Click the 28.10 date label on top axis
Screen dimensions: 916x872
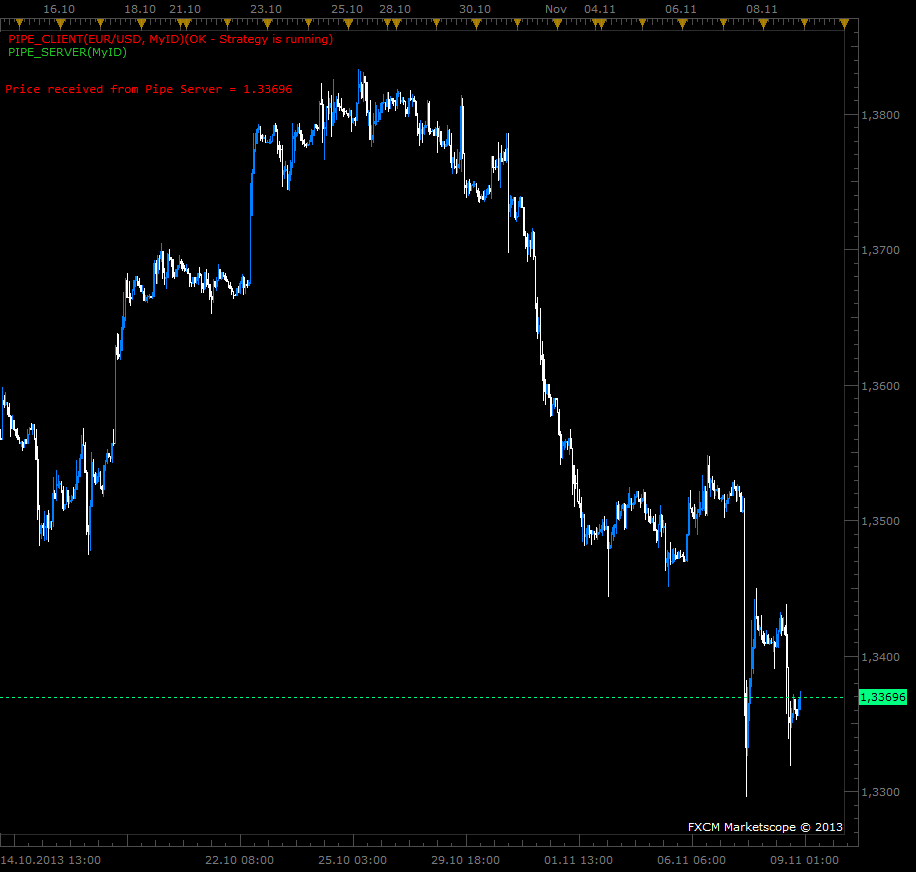click(x=395, y=9)
